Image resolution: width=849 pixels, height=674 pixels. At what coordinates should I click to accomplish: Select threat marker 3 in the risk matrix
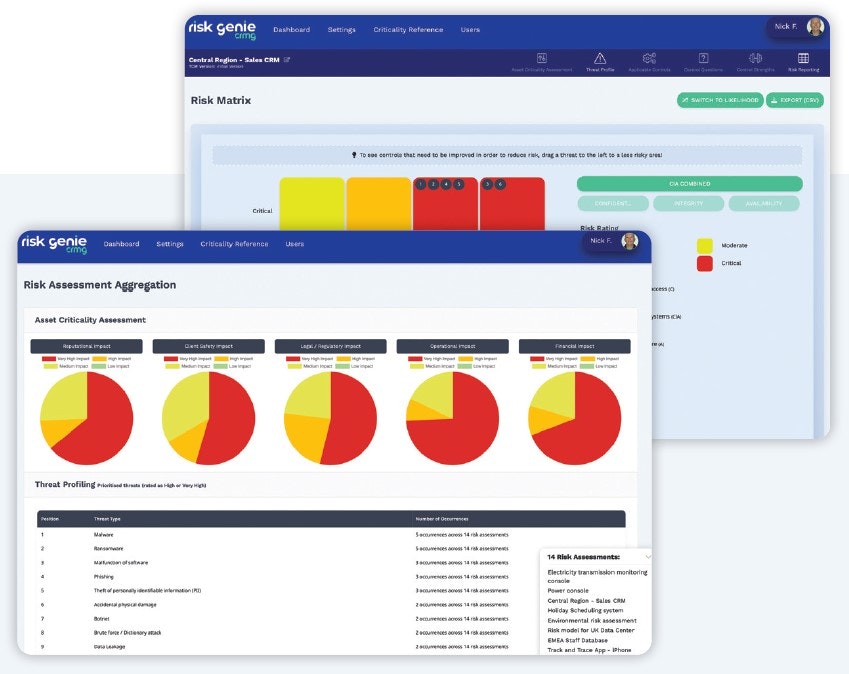[x=487, y=185]
